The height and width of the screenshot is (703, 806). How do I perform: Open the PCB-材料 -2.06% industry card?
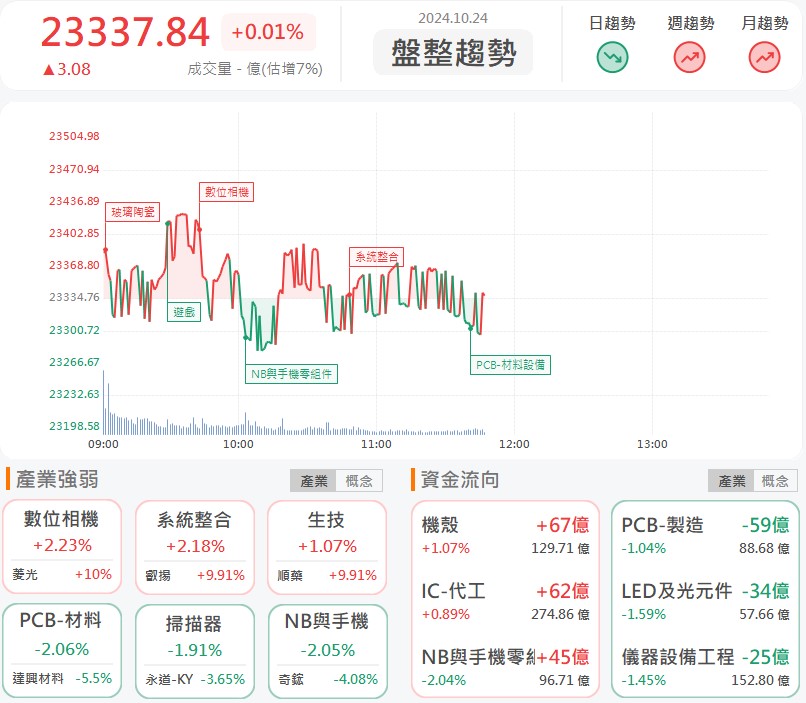[x=62, y=651]
